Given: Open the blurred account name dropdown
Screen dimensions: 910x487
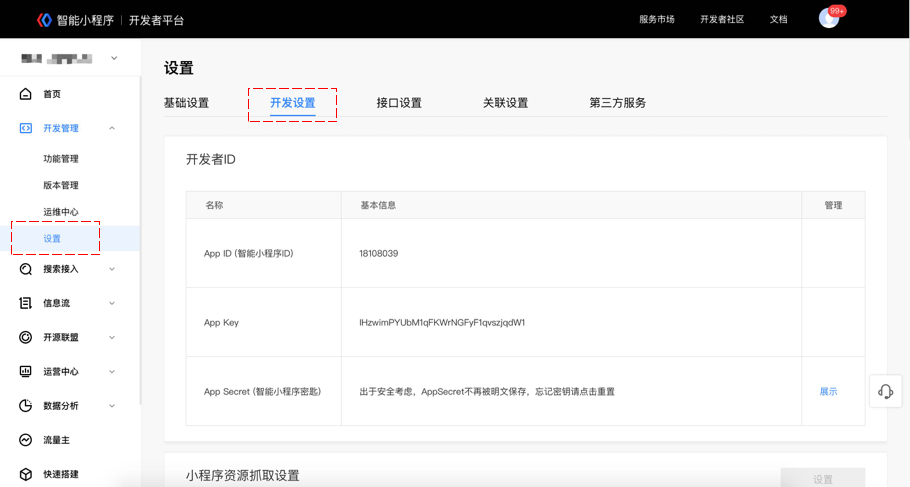Looking at the screenshot, I should coord(70,58).
